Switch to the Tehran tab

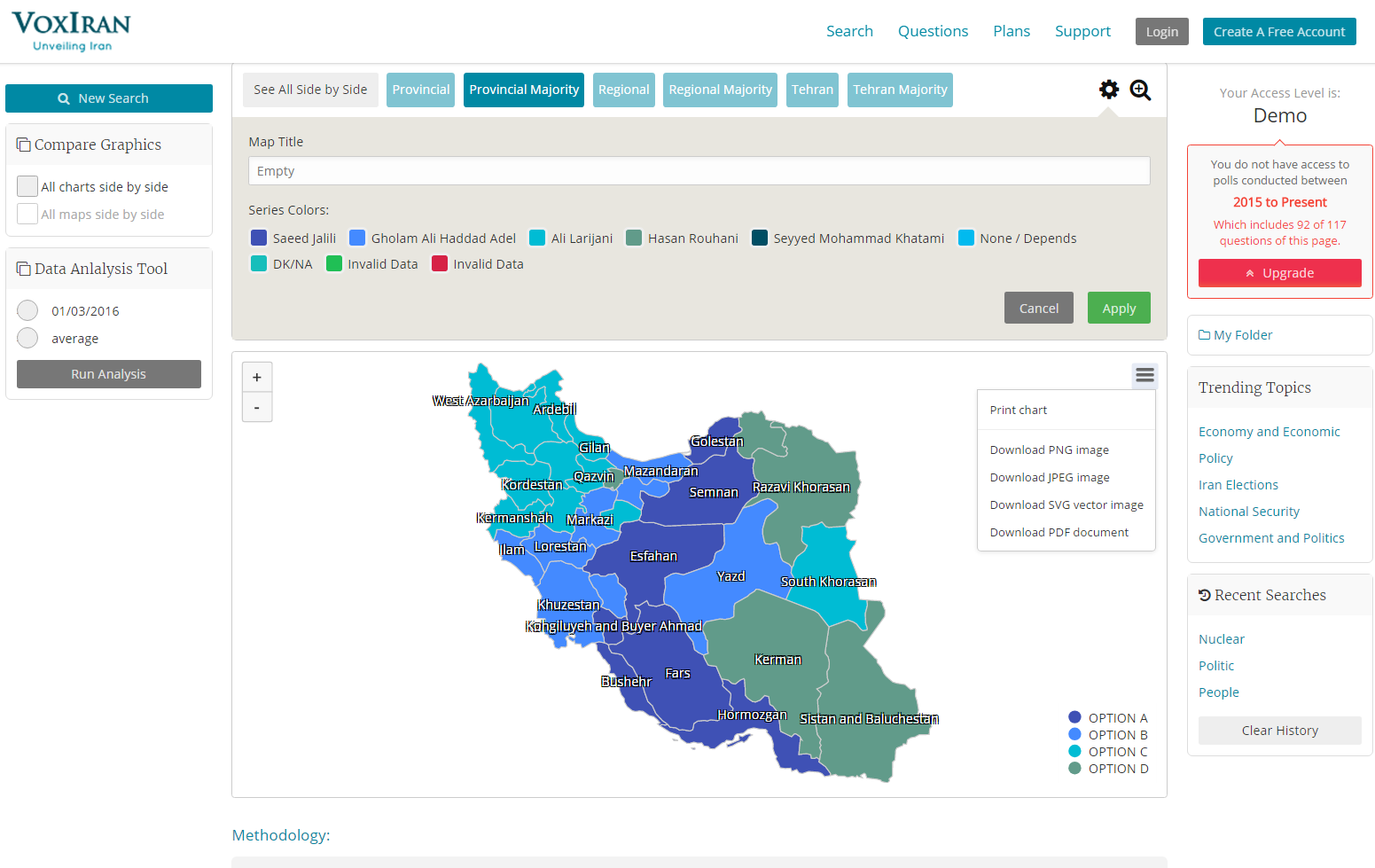coord(812,90)
